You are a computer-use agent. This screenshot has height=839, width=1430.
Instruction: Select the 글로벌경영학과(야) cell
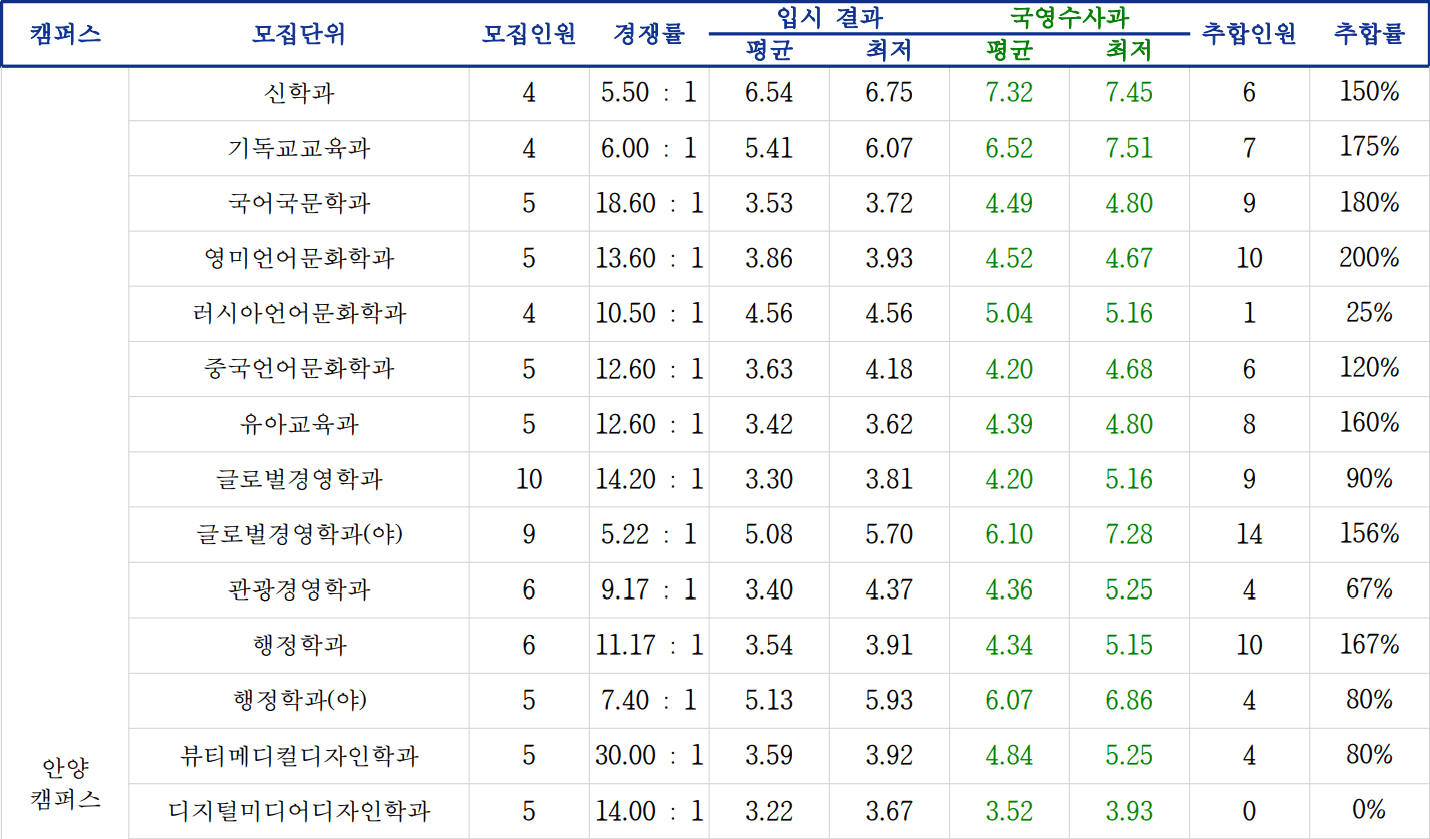[x=299, y=534]
